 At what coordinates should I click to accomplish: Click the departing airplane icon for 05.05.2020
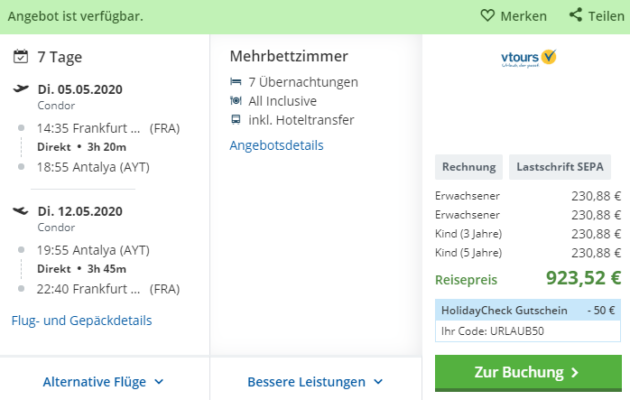click(20, 88)
